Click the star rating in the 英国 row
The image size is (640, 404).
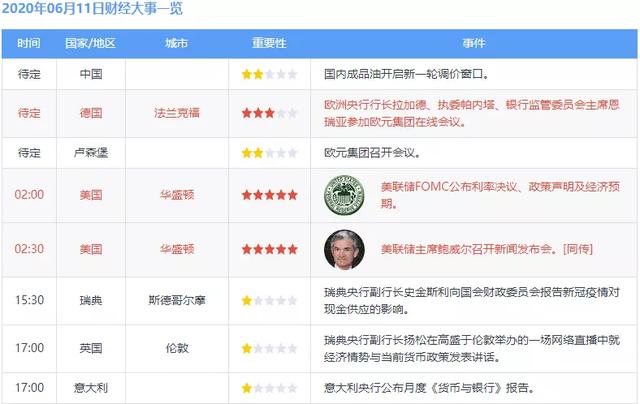tap(269, 348)
